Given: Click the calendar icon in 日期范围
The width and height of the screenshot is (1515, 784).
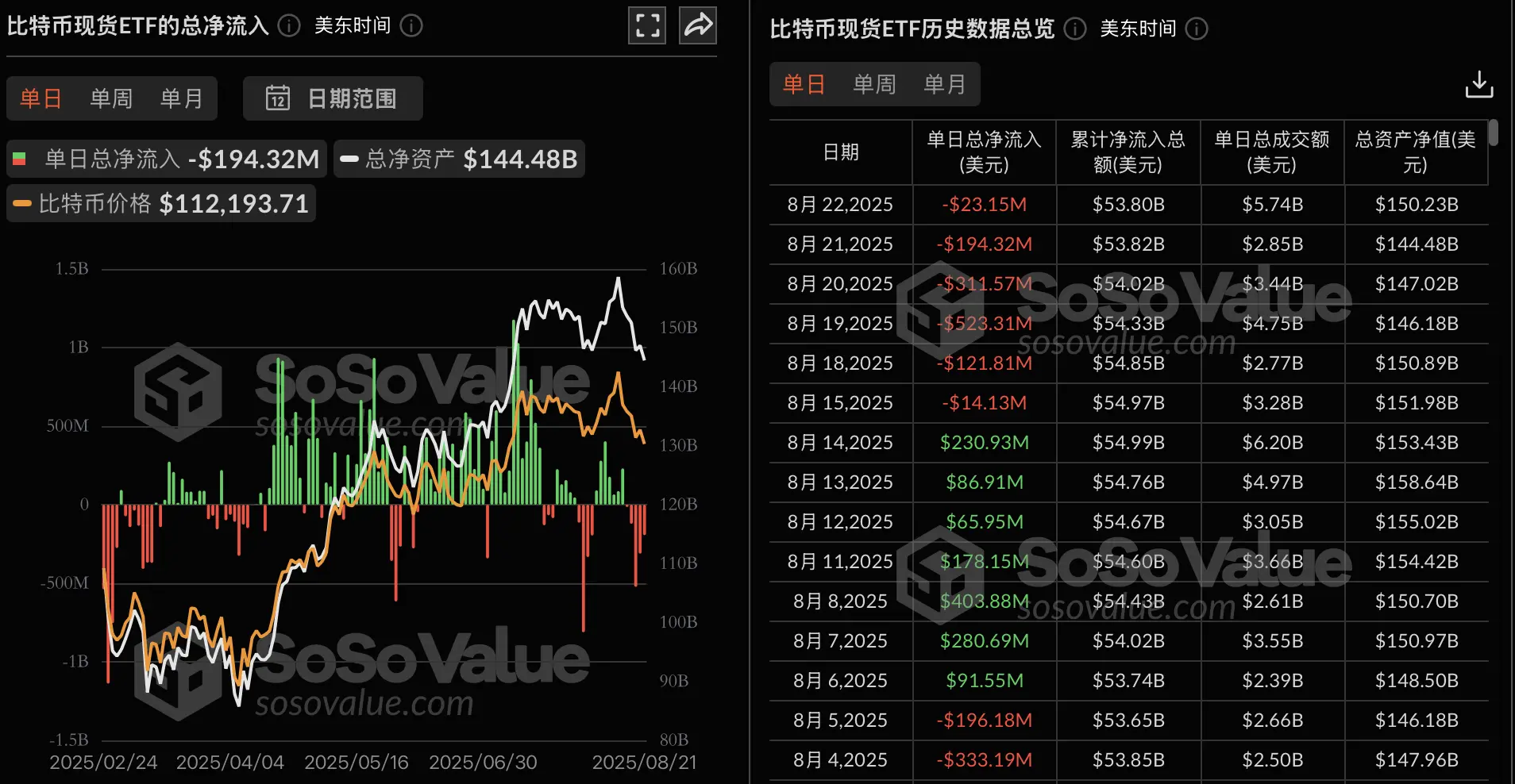Looking at the screenshot, I should 277,98.
